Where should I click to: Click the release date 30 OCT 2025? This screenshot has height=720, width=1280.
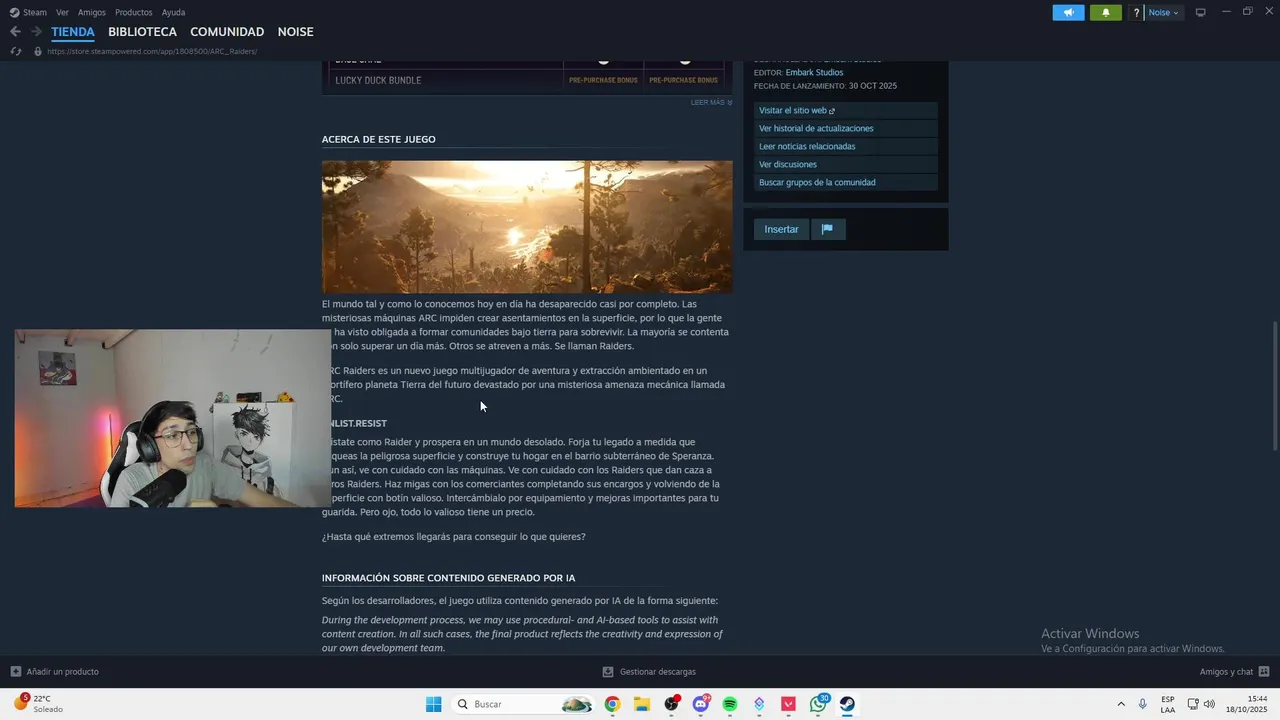point(873,86)
